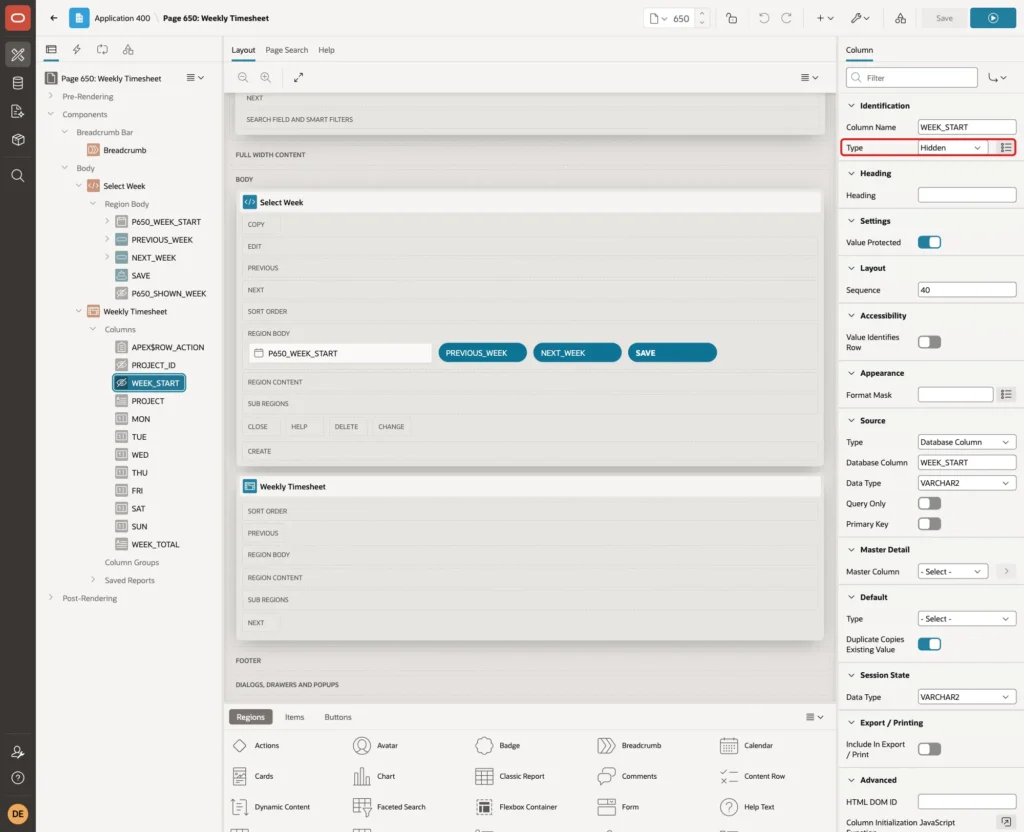Toggle Duplicate Copies Existing Value switch
Screen dimensions: 1024x832
tap(929, 644)
